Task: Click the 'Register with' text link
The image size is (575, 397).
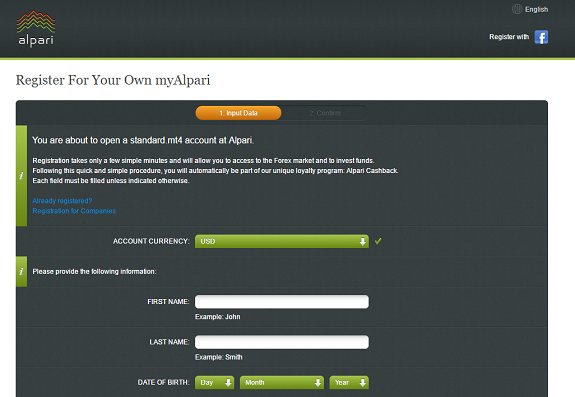Action: (x=509, y=37)
